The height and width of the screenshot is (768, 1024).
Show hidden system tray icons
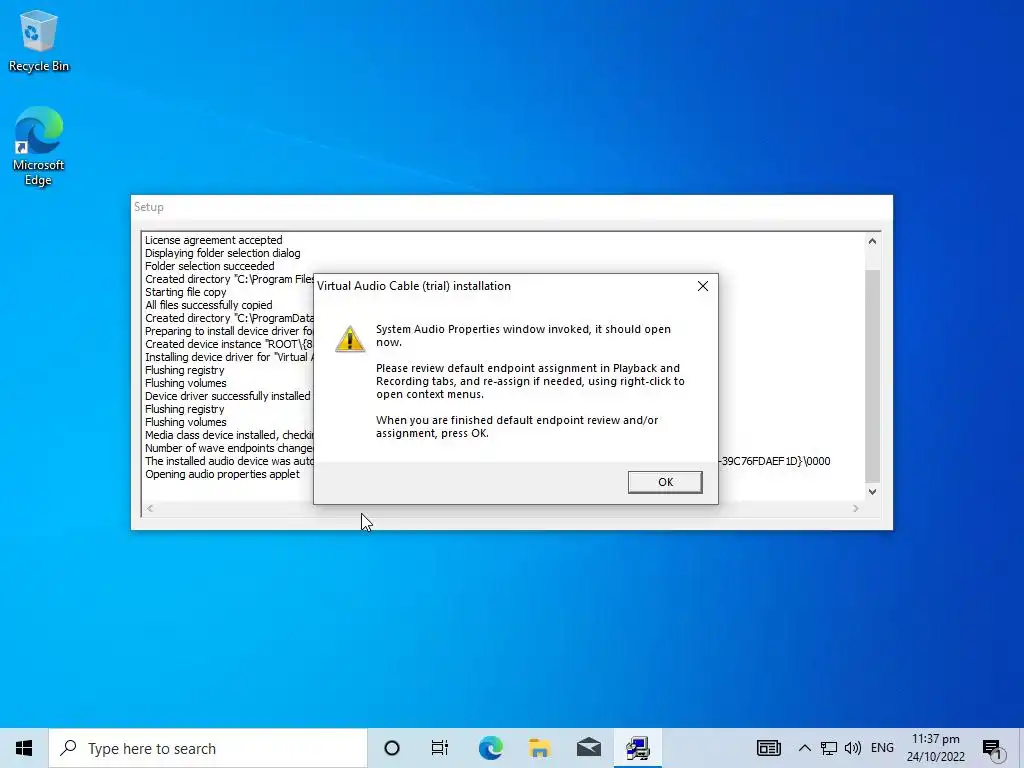[805, 748]
